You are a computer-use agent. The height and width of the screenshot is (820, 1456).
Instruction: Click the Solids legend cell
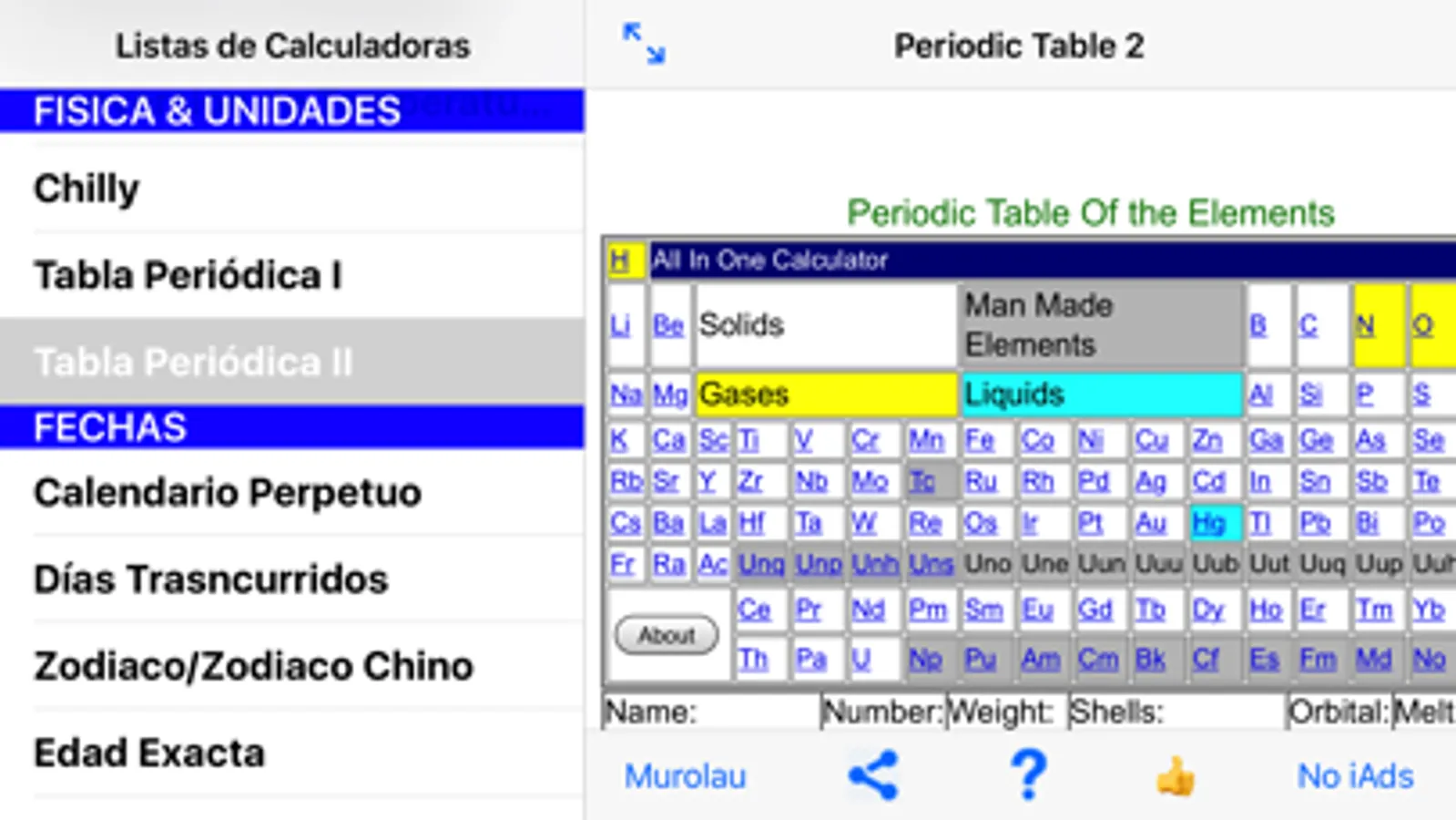826,324
